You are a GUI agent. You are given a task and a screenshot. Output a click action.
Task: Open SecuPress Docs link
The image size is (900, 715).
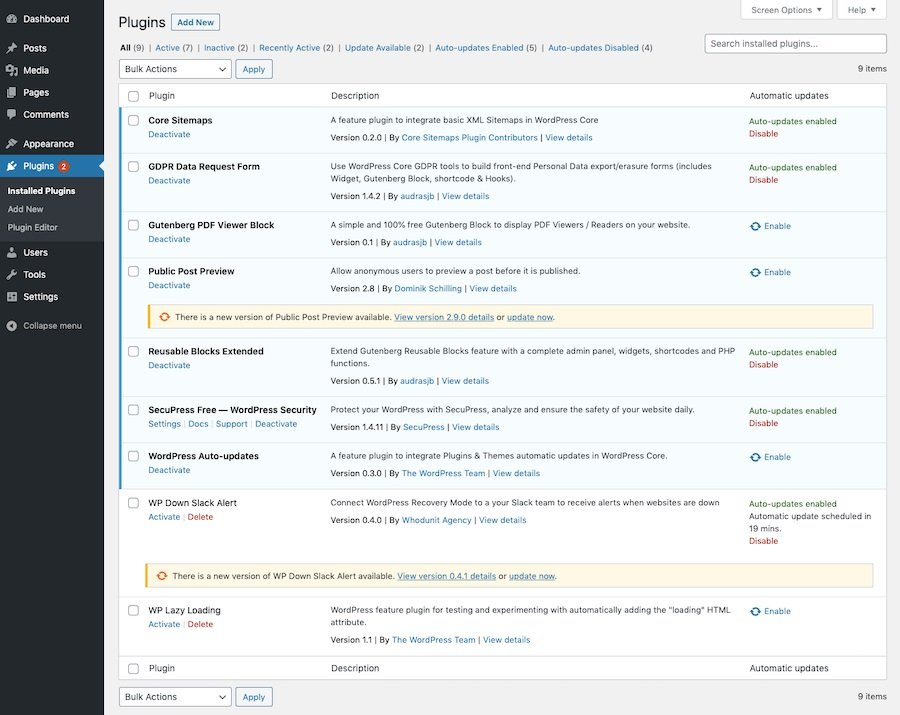198,423
